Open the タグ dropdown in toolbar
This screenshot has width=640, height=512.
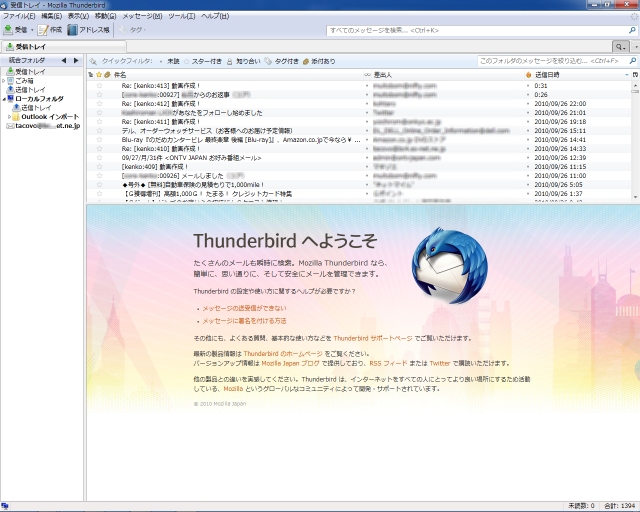pyautogui.click(x=133, y=30)
